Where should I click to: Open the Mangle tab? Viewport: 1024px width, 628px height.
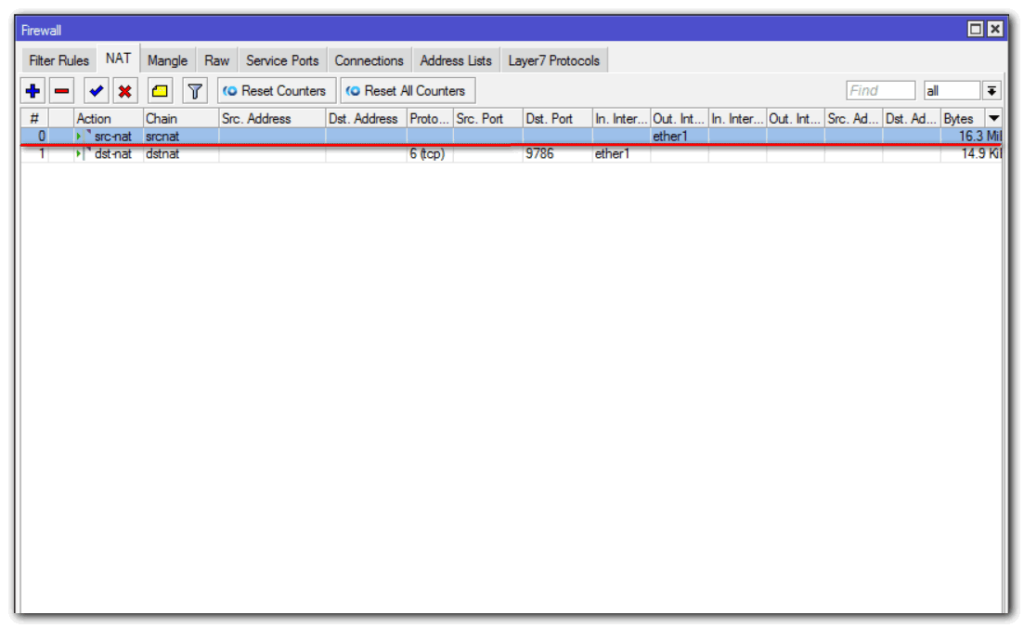tap(167, 61)
